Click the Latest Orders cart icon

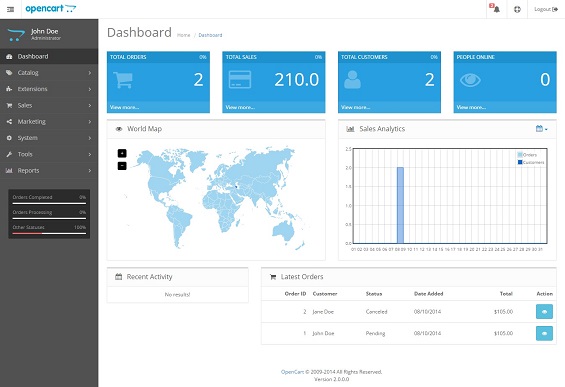[273, 277]
